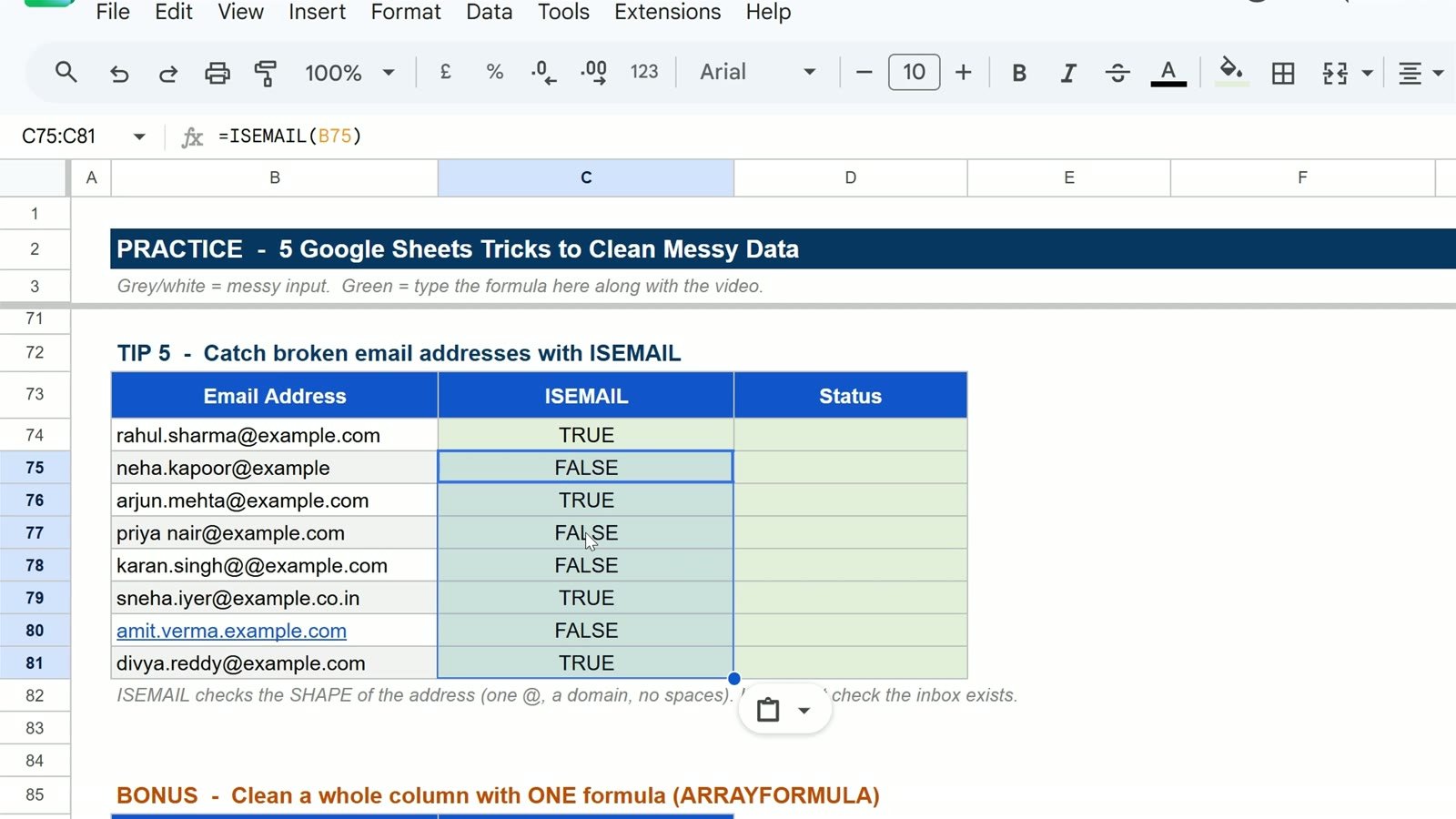Open the Help menu
Screen dimensions: 1456x819
pyautogui.click(x=768, y=12)
